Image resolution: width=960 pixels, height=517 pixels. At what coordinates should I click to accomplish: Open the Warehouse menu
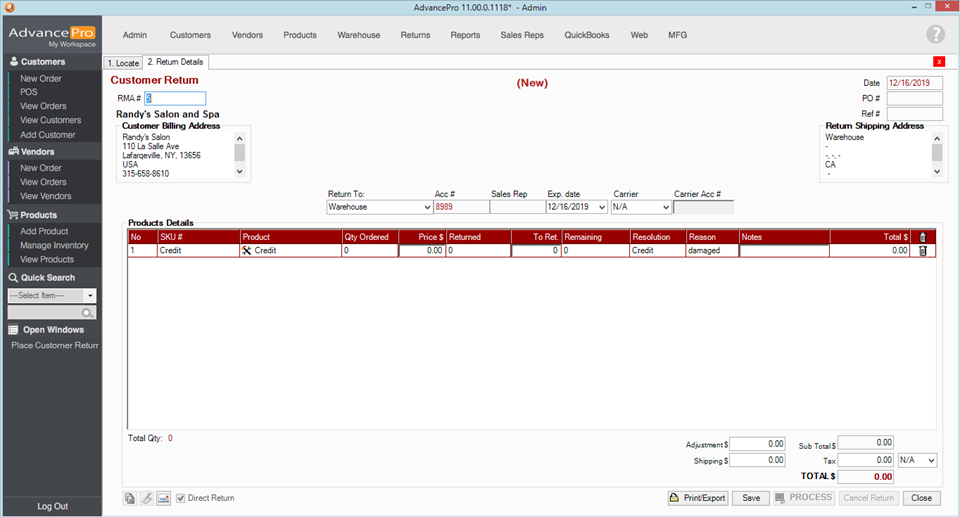pyautogui.click(x=358, y=35)
